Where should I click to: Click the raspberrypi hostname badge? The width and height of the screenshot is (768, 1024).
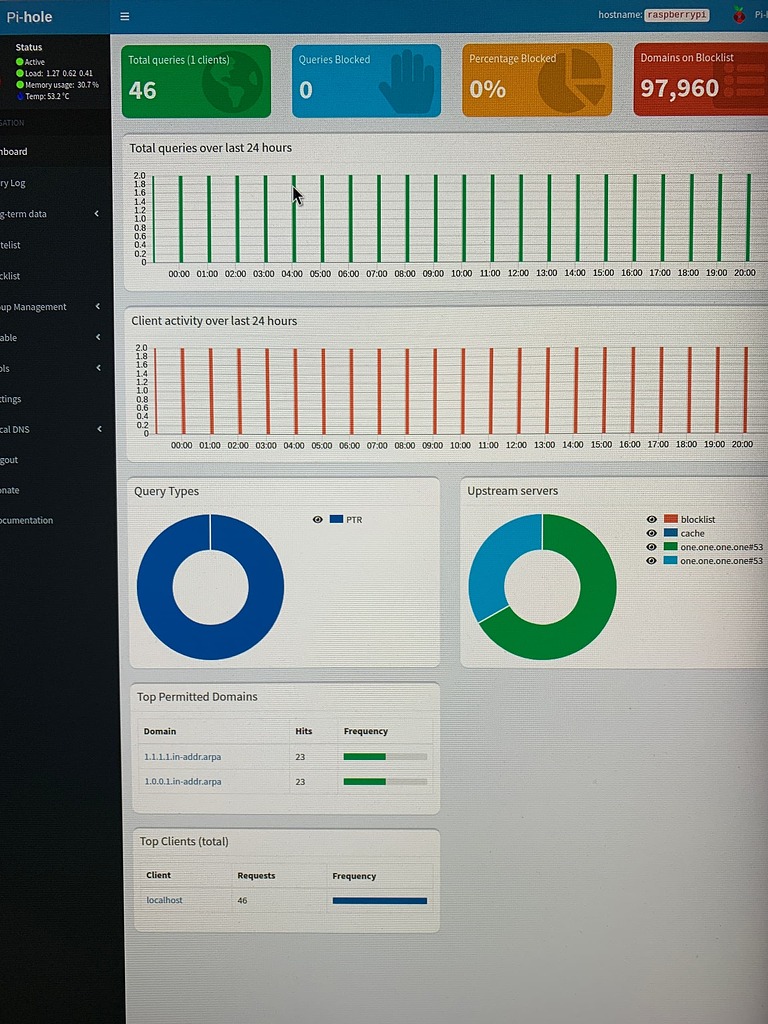677,15
